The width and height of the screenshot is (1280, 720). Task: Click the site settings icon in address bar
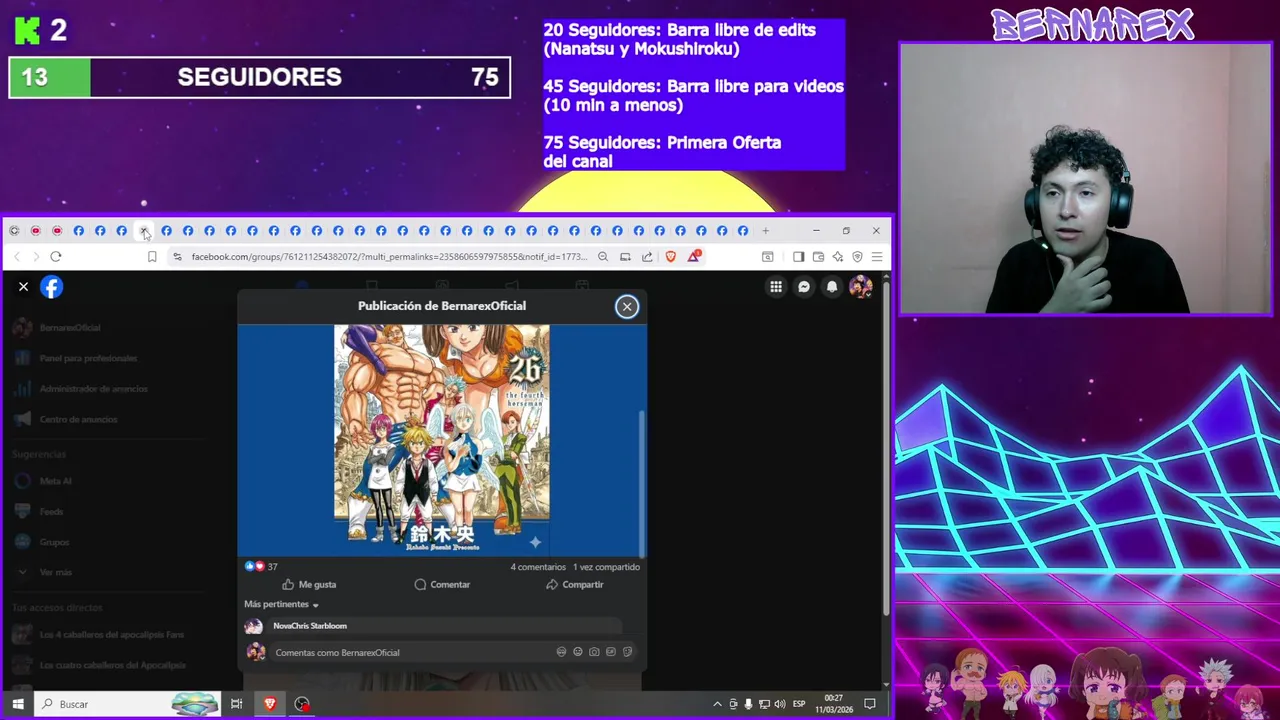point(177,257)
